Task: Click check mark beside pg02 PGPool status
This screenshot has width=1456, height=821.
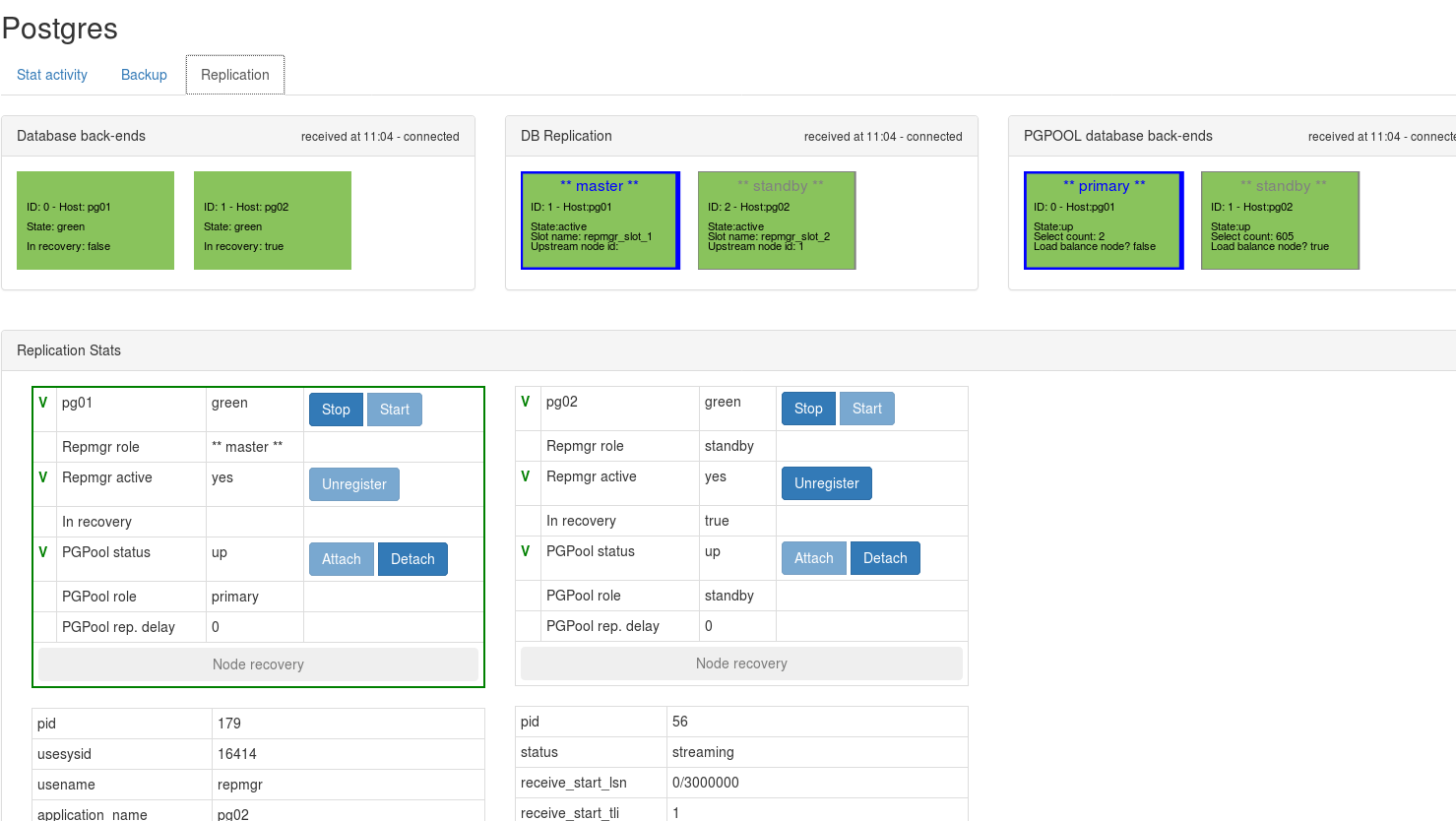Action: tap(526, 551)
